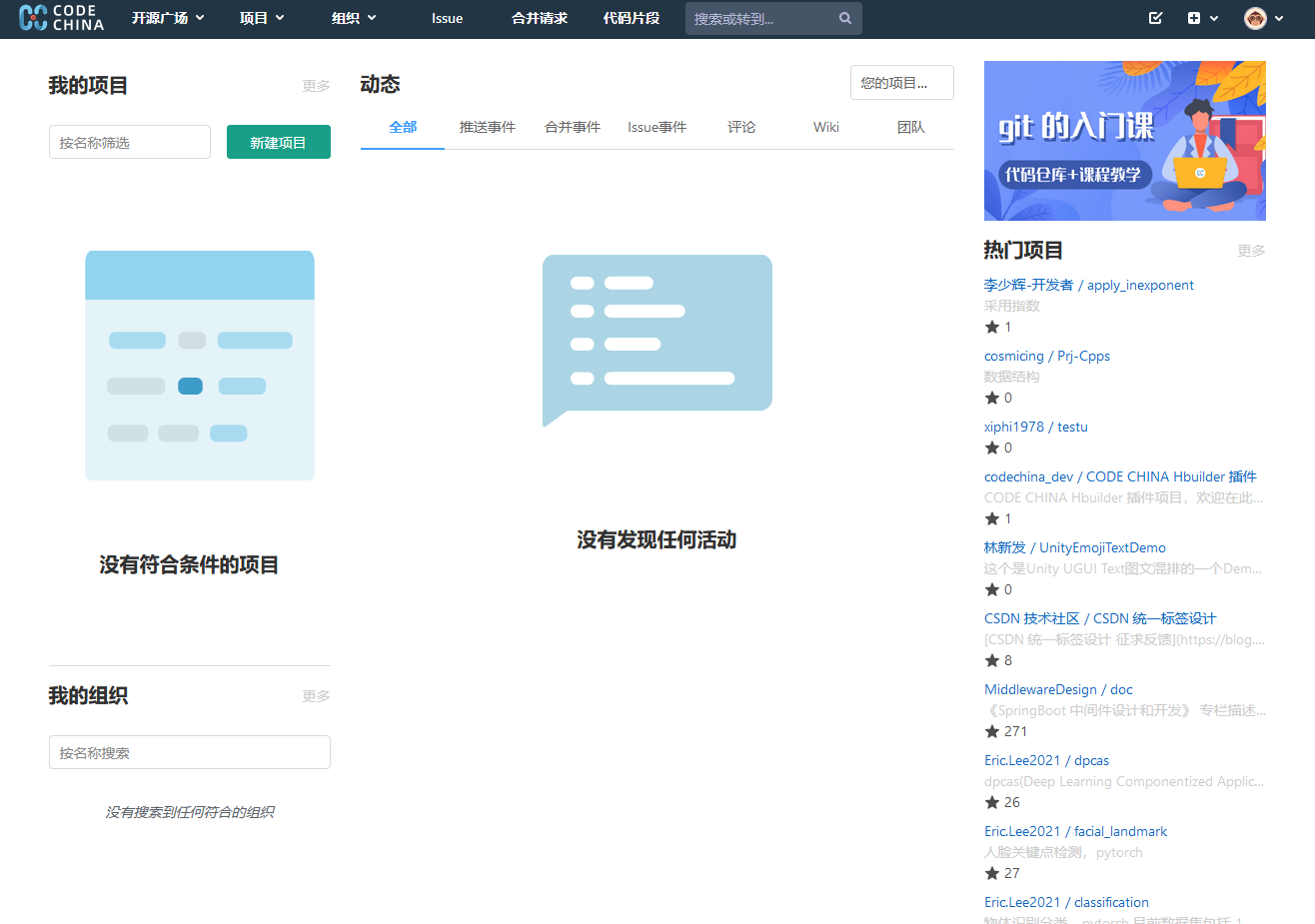Viewport: 1315px width, 924px height.
Task: Expand the chevron next to plus icon
Action: 1214,19
